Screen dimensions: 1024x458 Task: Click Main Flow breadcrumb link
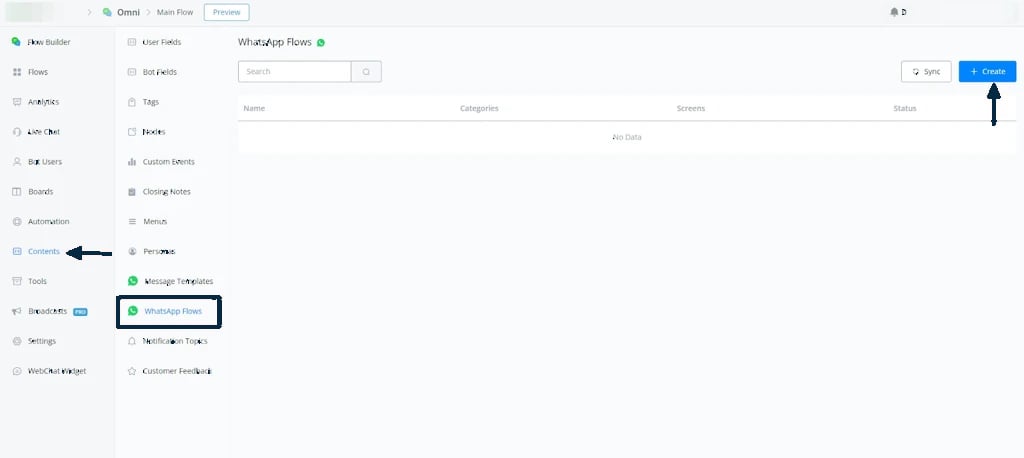click(x=175, y=12)
